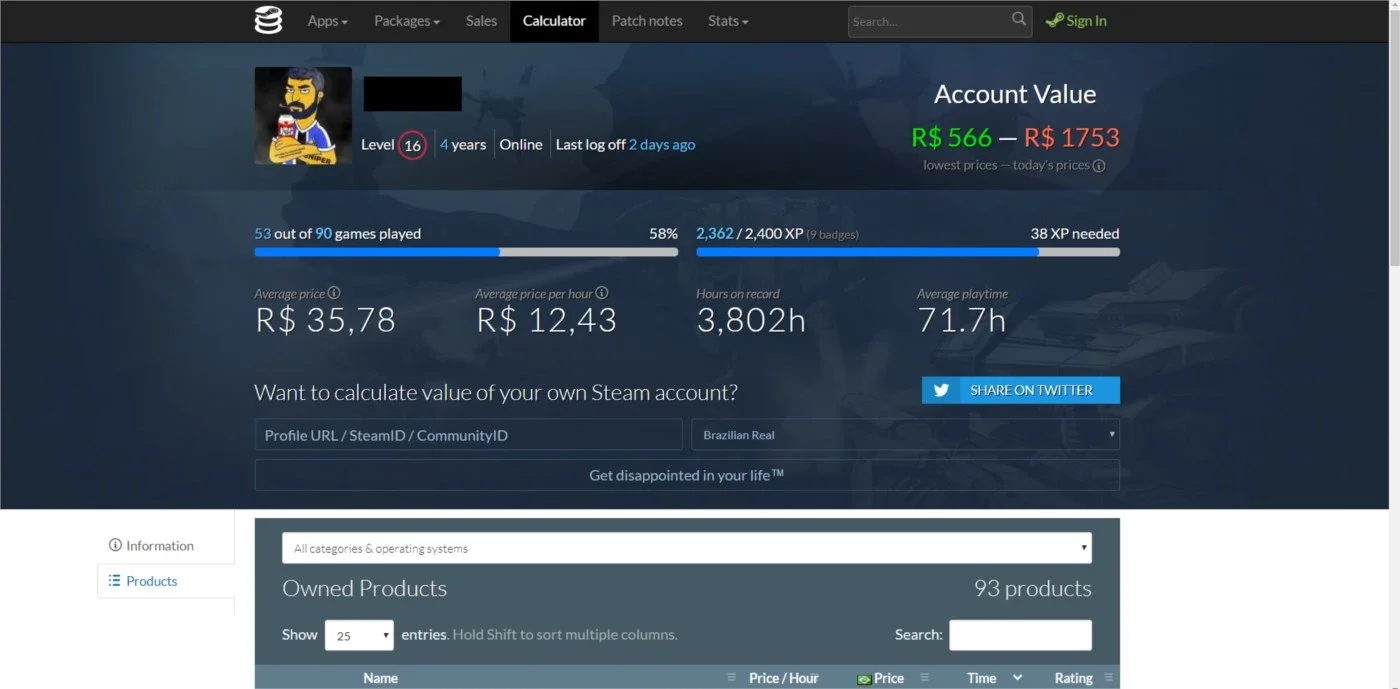Click Get disappointed in your life button
The height and width of the screenshot is (689, 1400).
687,475
